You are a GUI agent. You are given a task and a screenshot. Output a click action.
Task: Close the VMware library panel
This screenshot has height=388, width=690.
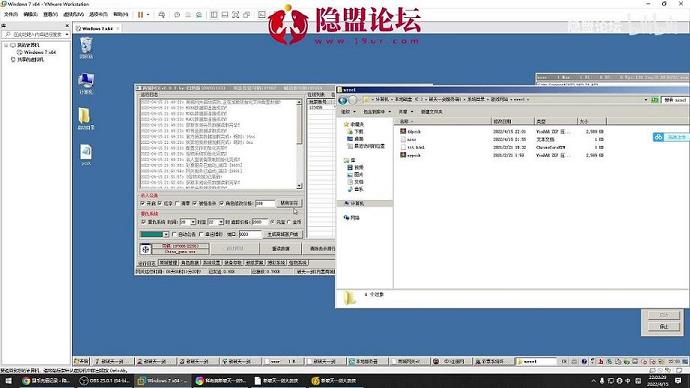(67, 26)
